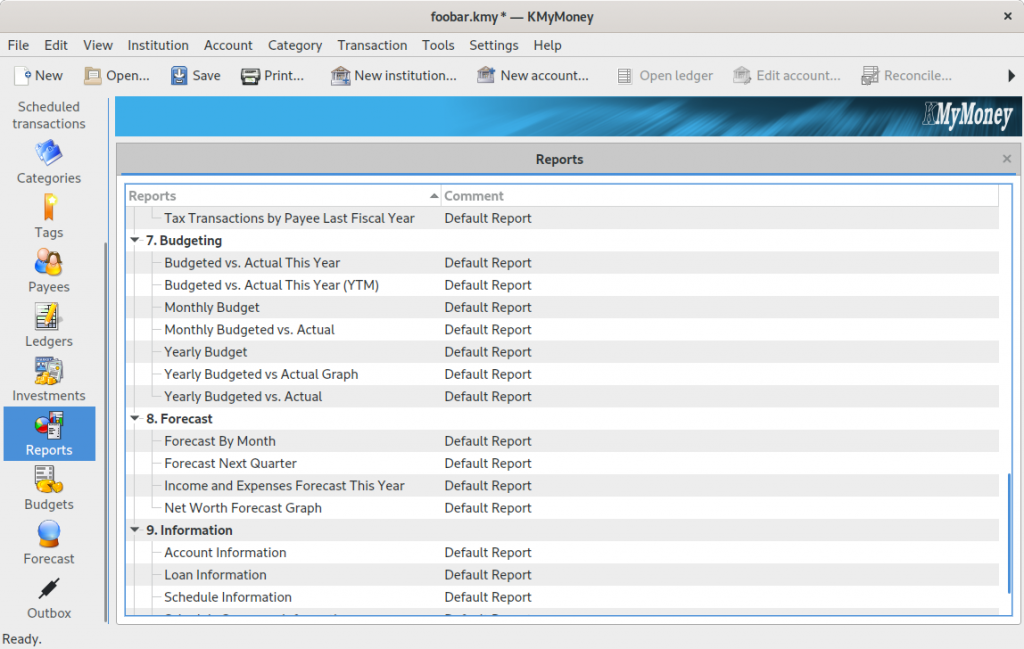
Task: Open the Tags view
Action: [48, 218]
